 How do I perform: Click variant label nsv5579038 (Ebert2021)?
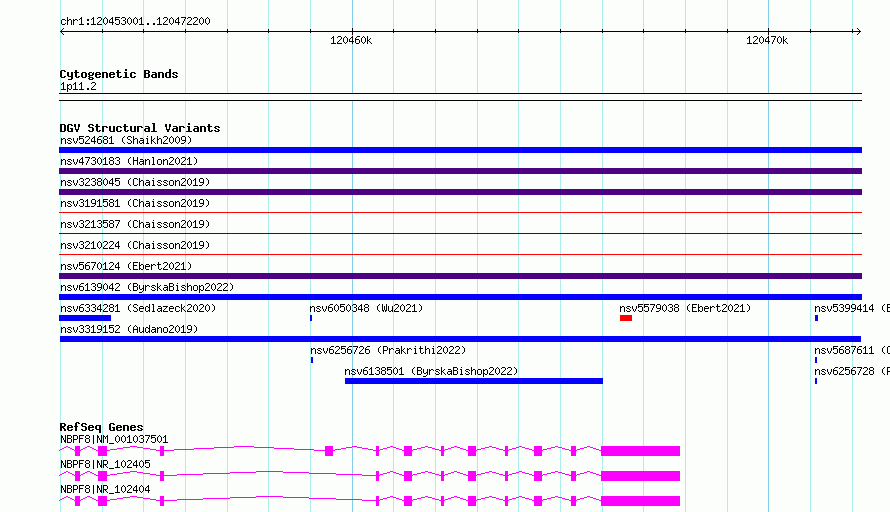685,308
